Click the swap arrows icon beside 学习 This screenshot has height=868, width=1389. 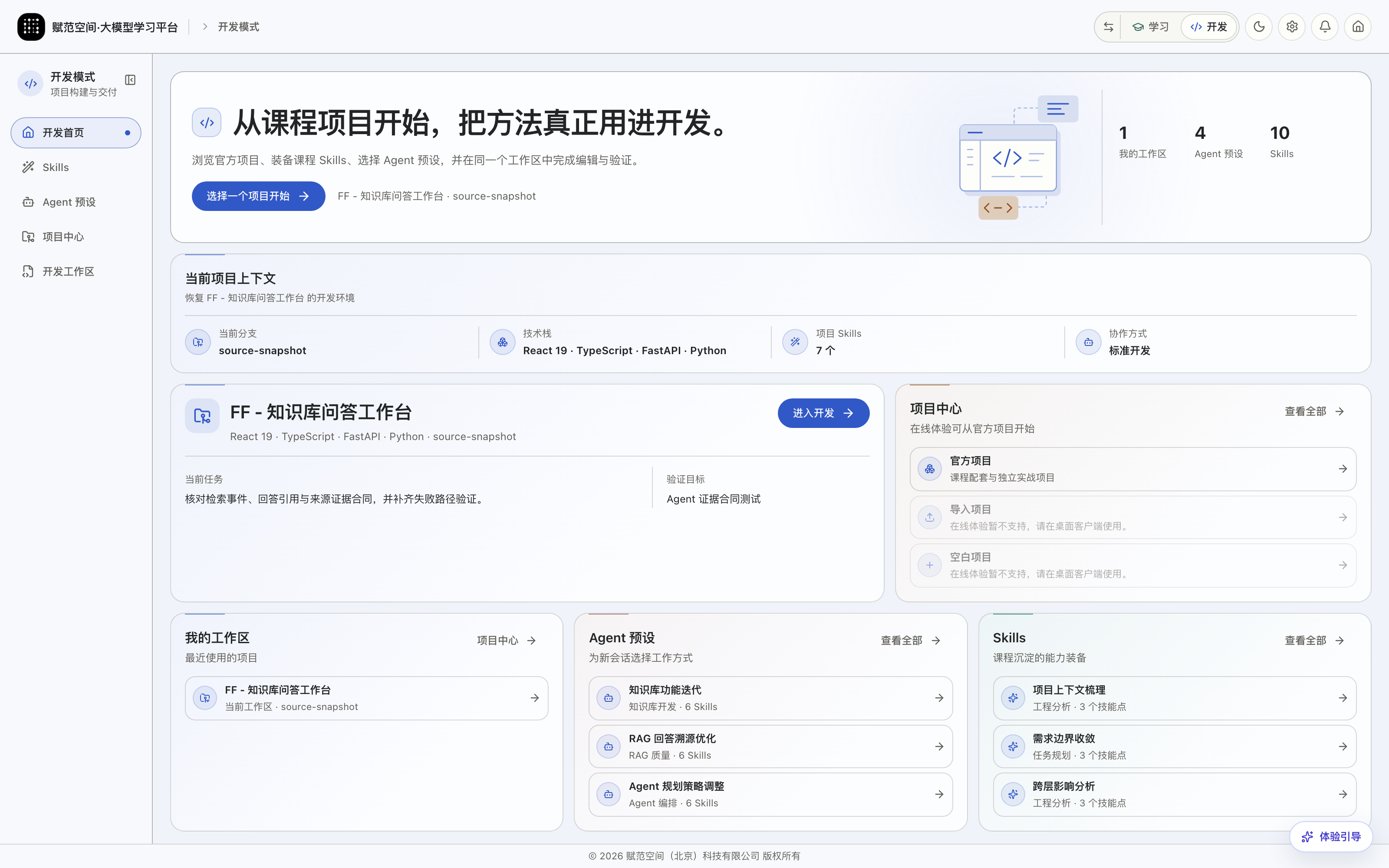pos(1108,27)
